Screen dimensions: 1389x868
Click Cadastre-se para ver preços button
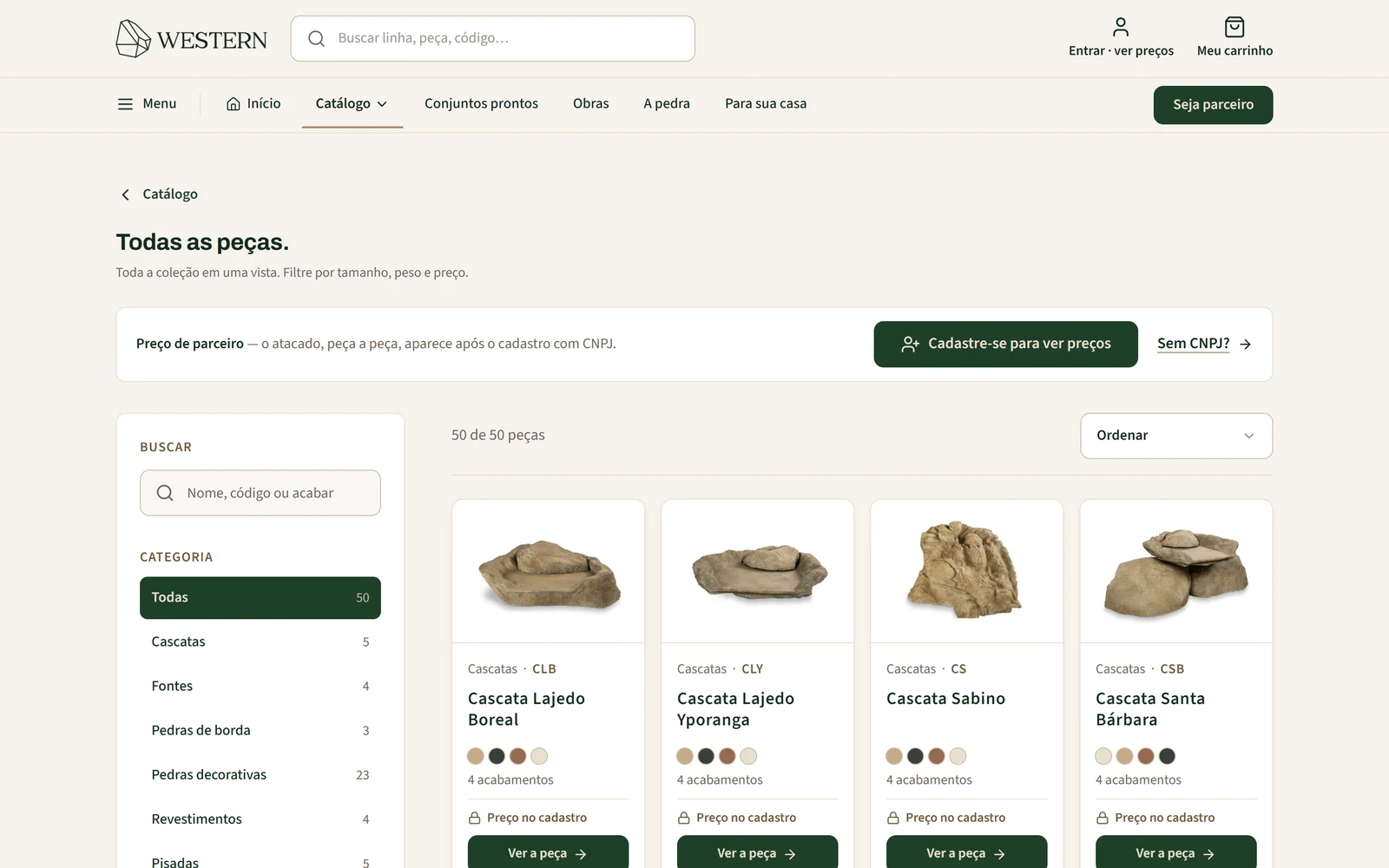click(x=1005, y=345)
